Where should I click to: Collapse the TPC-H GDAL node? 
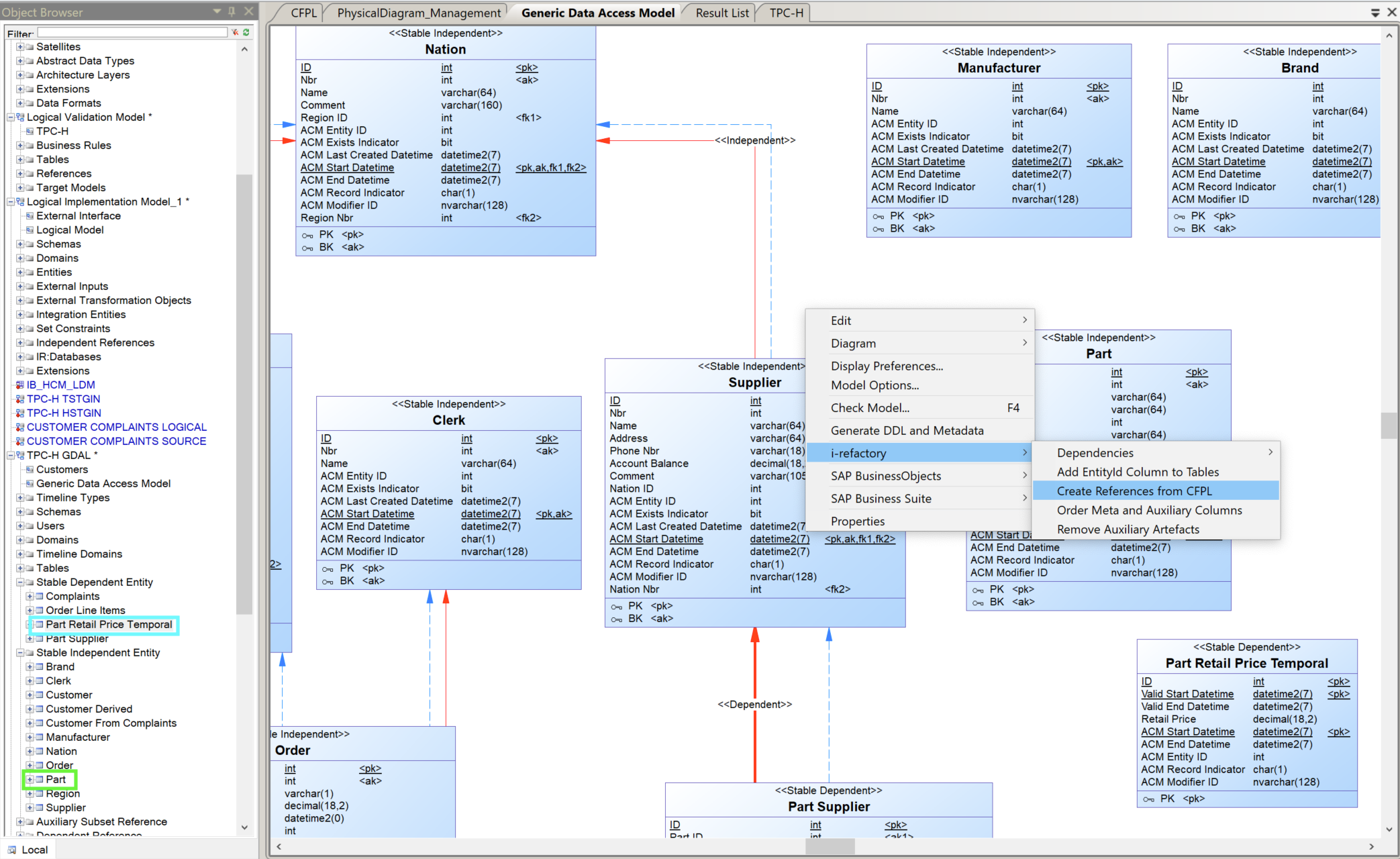coord(11,456)
